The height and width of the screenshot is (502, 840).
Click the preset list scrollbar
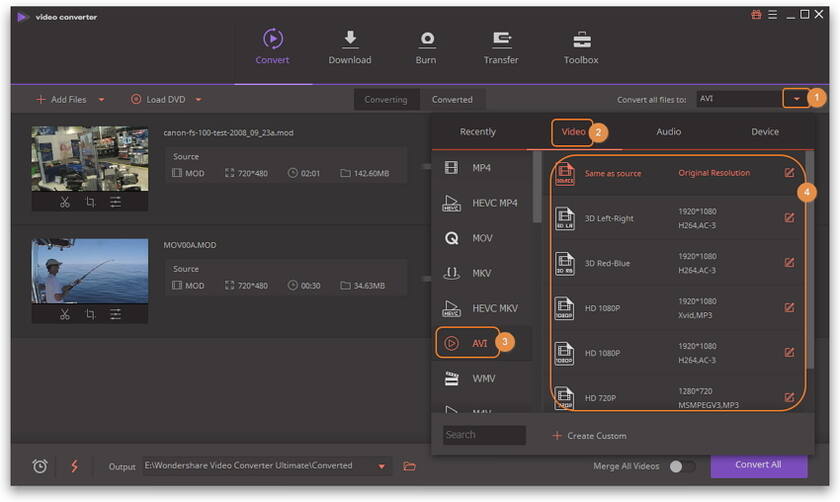809,260
